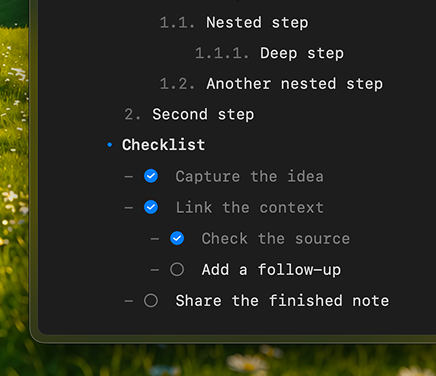Click the dash before Check the source
Image resolution: width=436 pixels, height=376 pixels.
155,239
